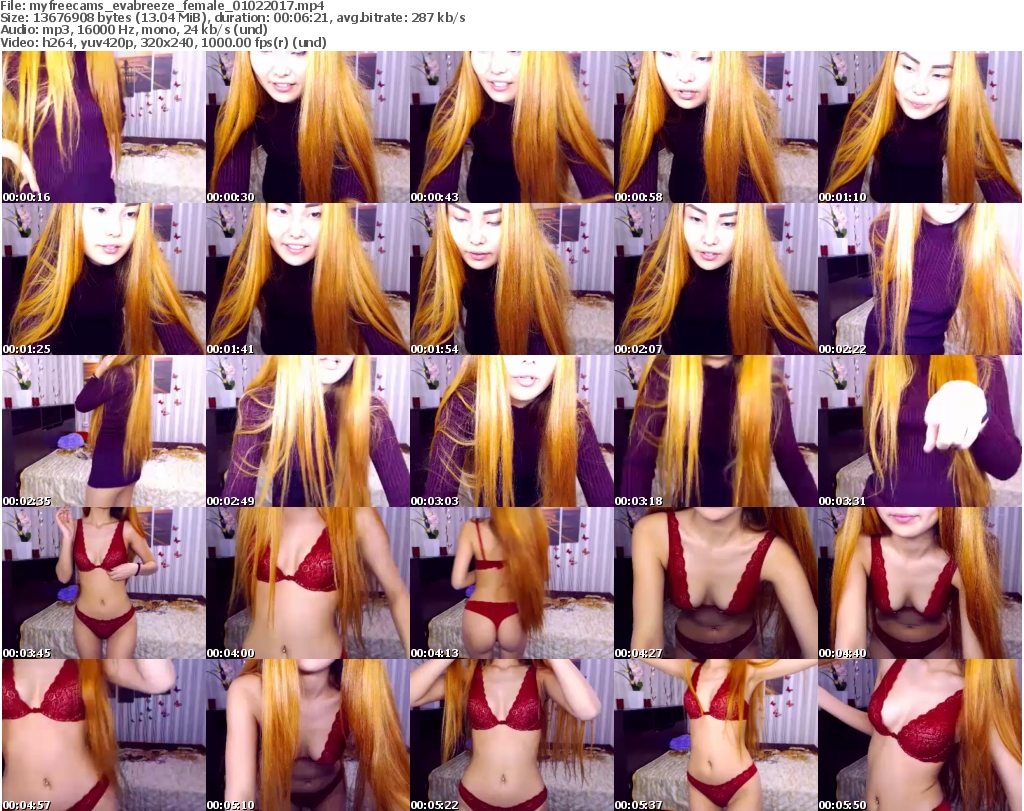View the frame timestamped 00:02:49
This screenshot has height=811, width=1024.
pyautogui.click(x=308, y=431)
